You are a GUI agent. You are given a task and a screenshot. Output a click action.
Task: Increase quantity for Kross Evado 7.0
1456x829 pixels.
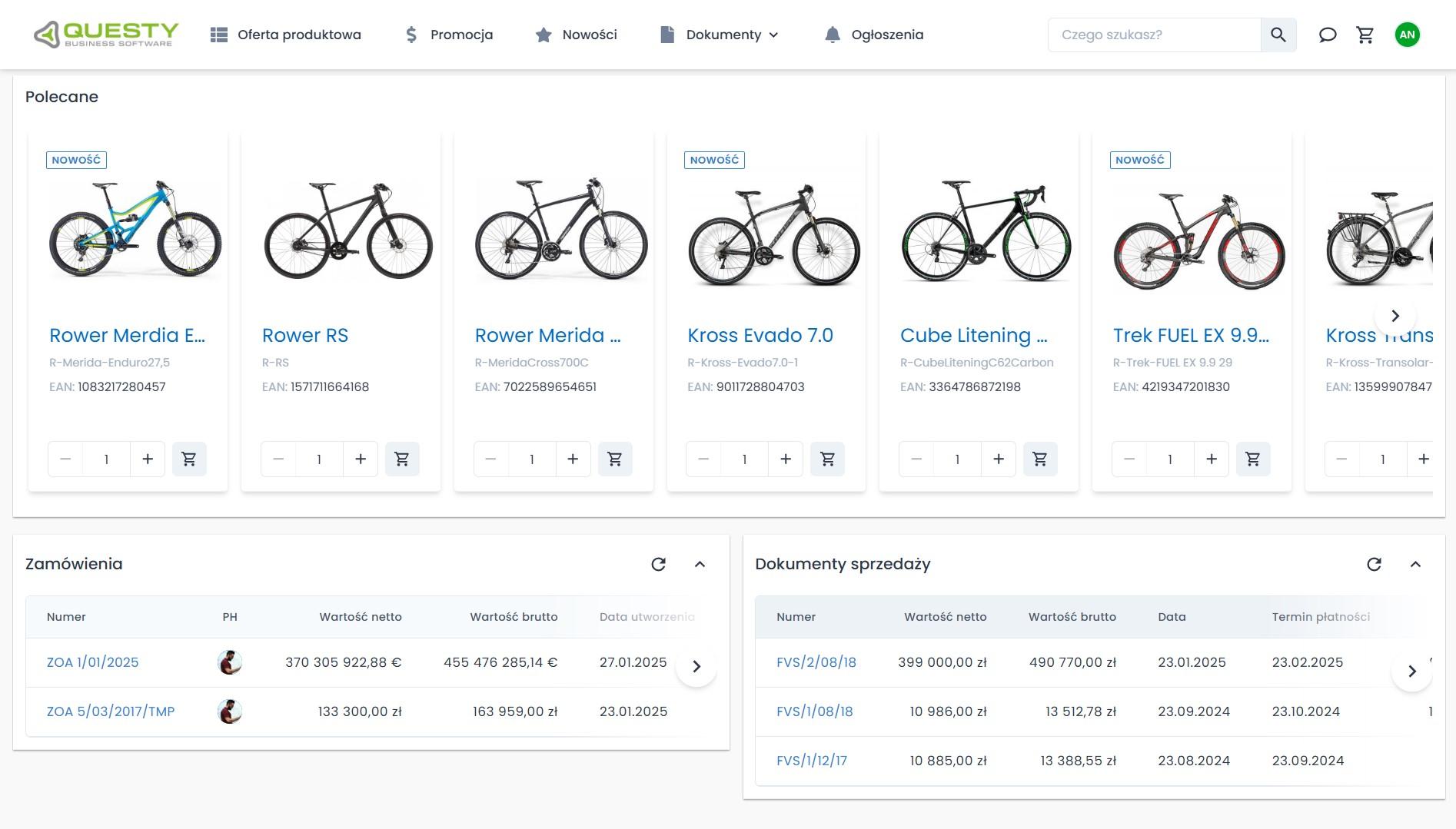pos(786,459)
